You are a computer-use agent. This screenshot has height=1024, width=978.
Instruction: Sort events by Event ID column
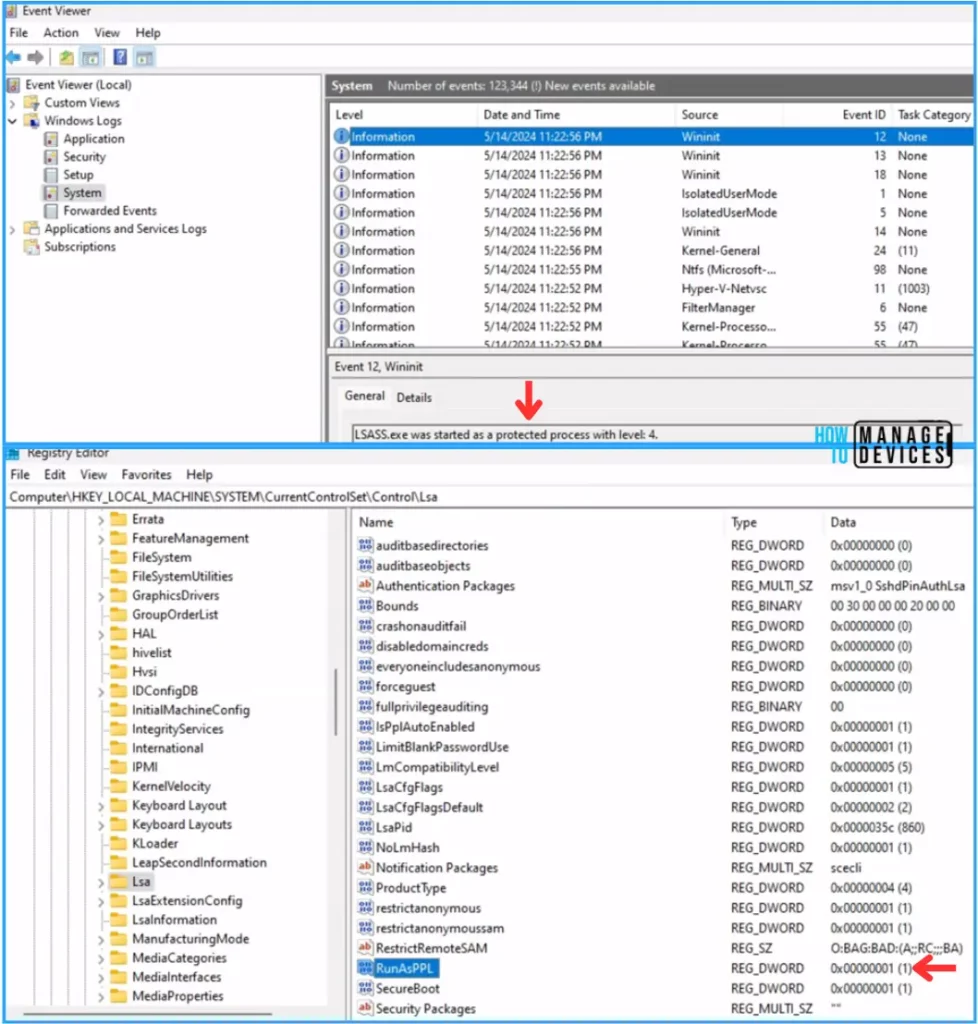838,115
